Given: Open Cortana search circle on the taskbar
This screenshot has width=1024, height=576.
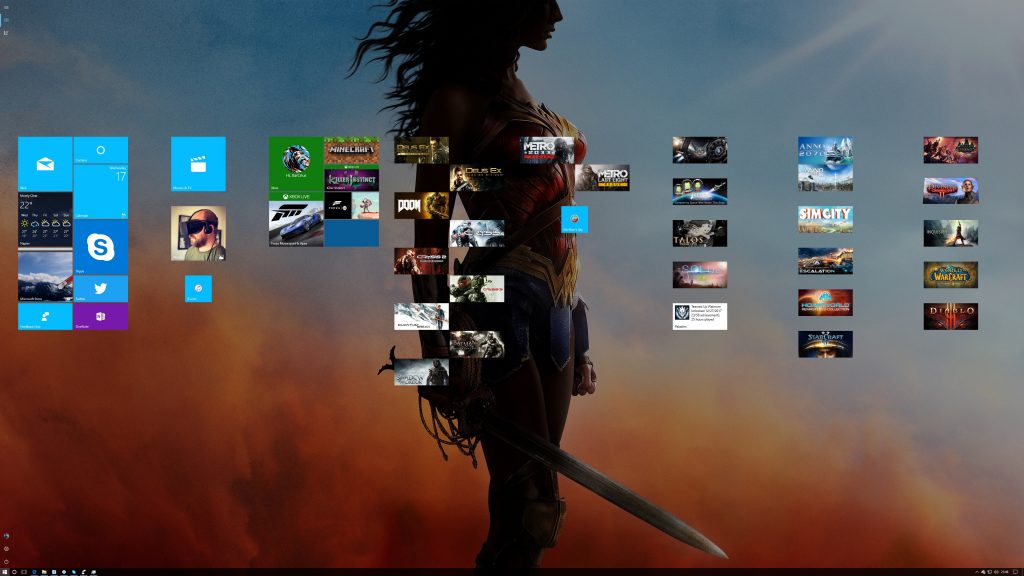Looking at the screenshot, I should click(14, 572).
